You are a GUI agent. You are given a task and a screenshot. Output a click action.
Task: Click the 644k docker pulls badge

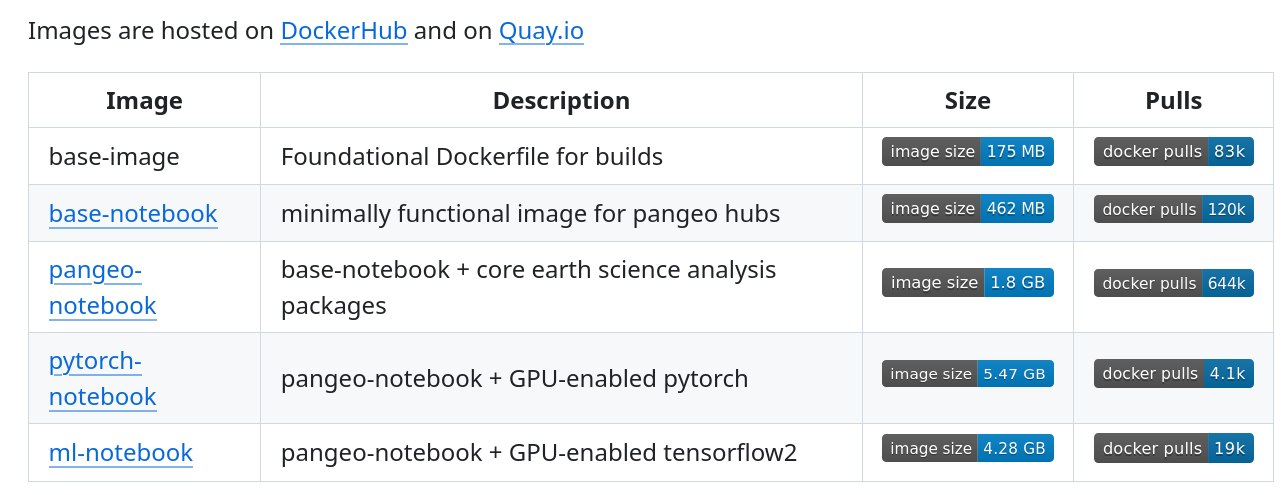point(1173,283)
